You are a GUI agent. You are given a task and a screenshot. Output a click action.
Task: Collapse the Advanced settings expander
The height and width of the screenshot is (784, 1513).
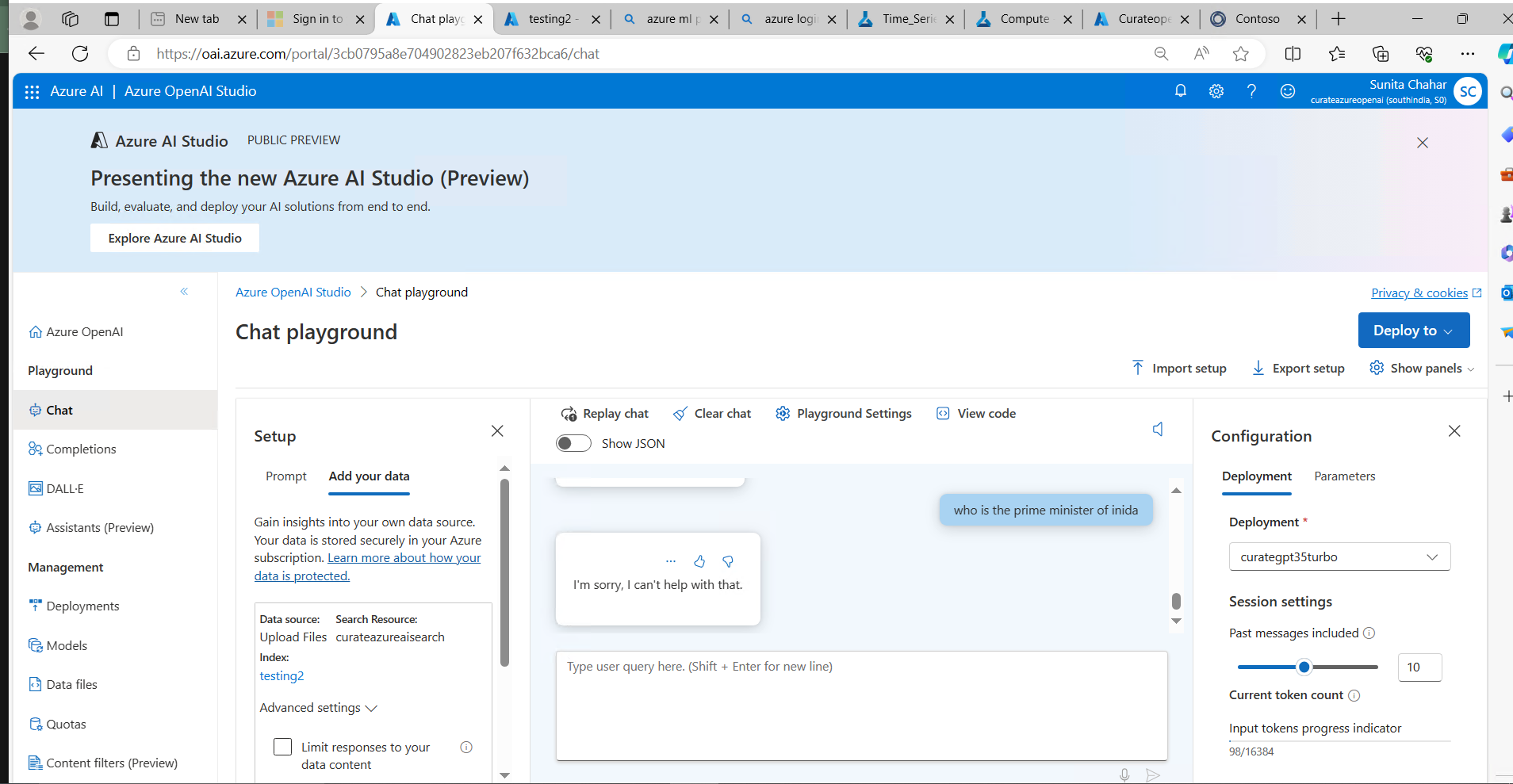click(x=318, y=708)
